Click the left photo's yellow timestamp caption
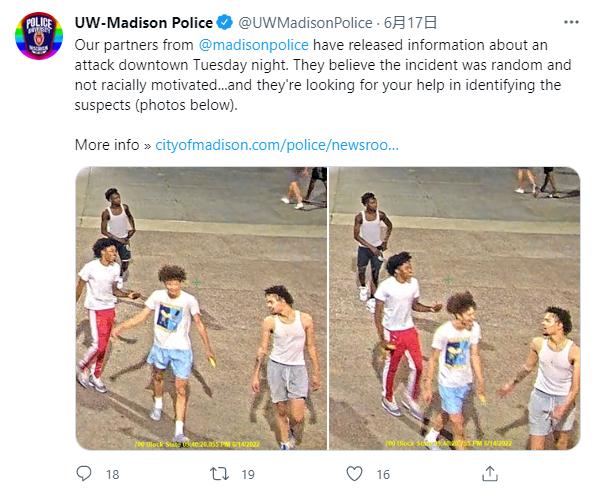Viewport: 597px width, 494px height. [x=197, y=444]
